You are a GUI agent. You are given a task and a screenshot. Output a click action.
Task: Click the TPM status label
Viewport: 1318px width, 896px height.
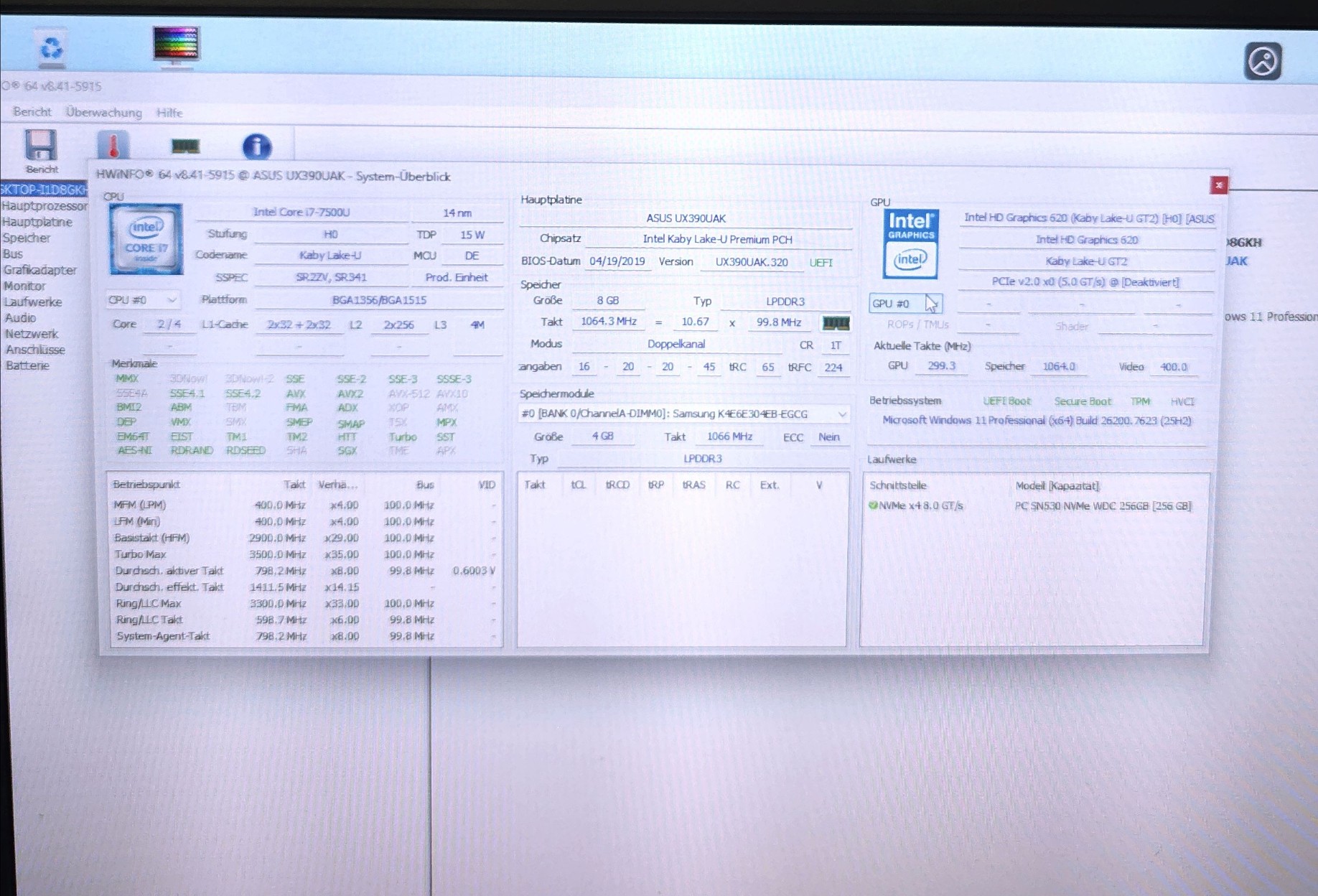click(1141, 401)
